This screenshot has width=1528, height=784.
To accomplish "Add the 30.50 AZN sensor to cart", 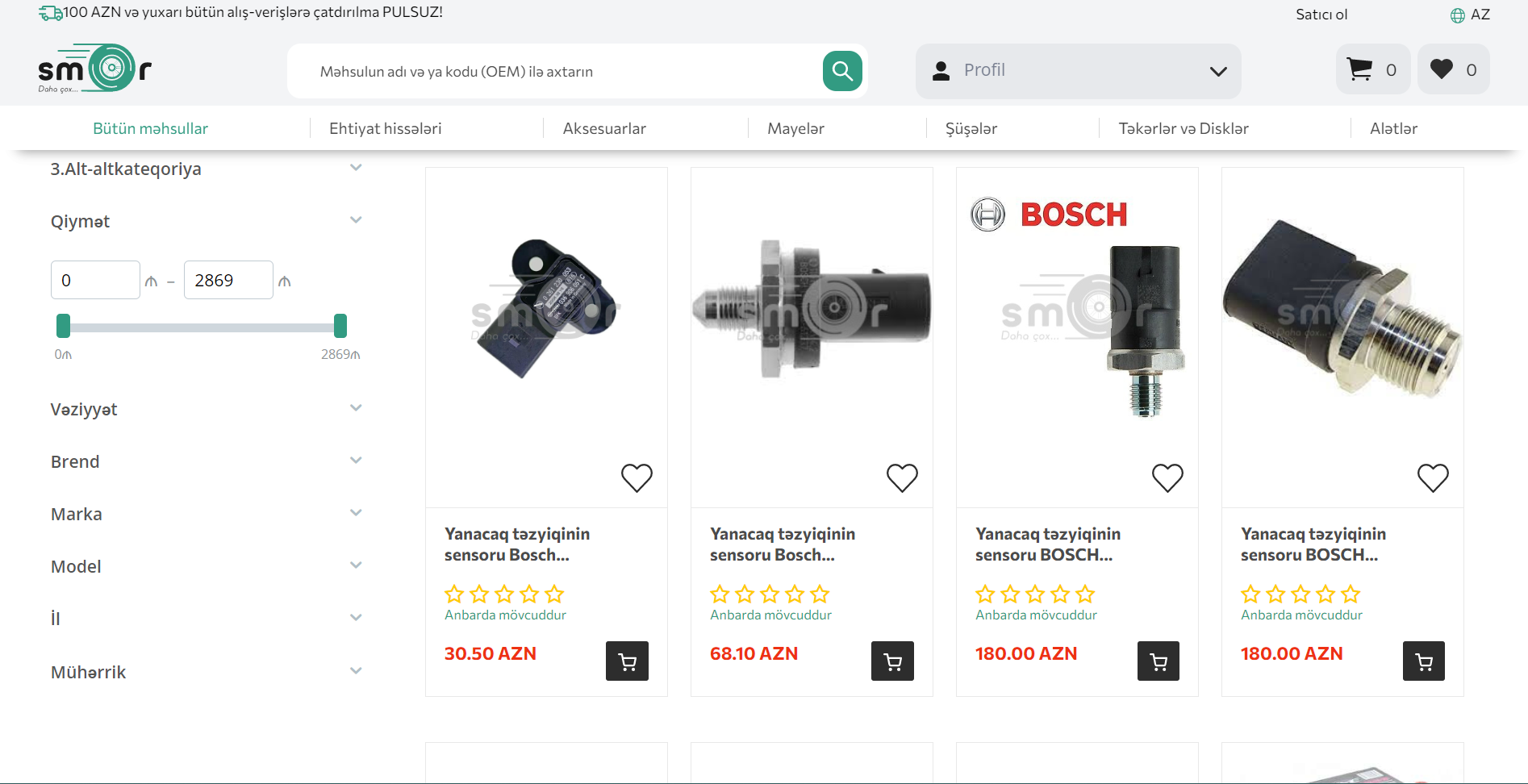I will [627, 661].
